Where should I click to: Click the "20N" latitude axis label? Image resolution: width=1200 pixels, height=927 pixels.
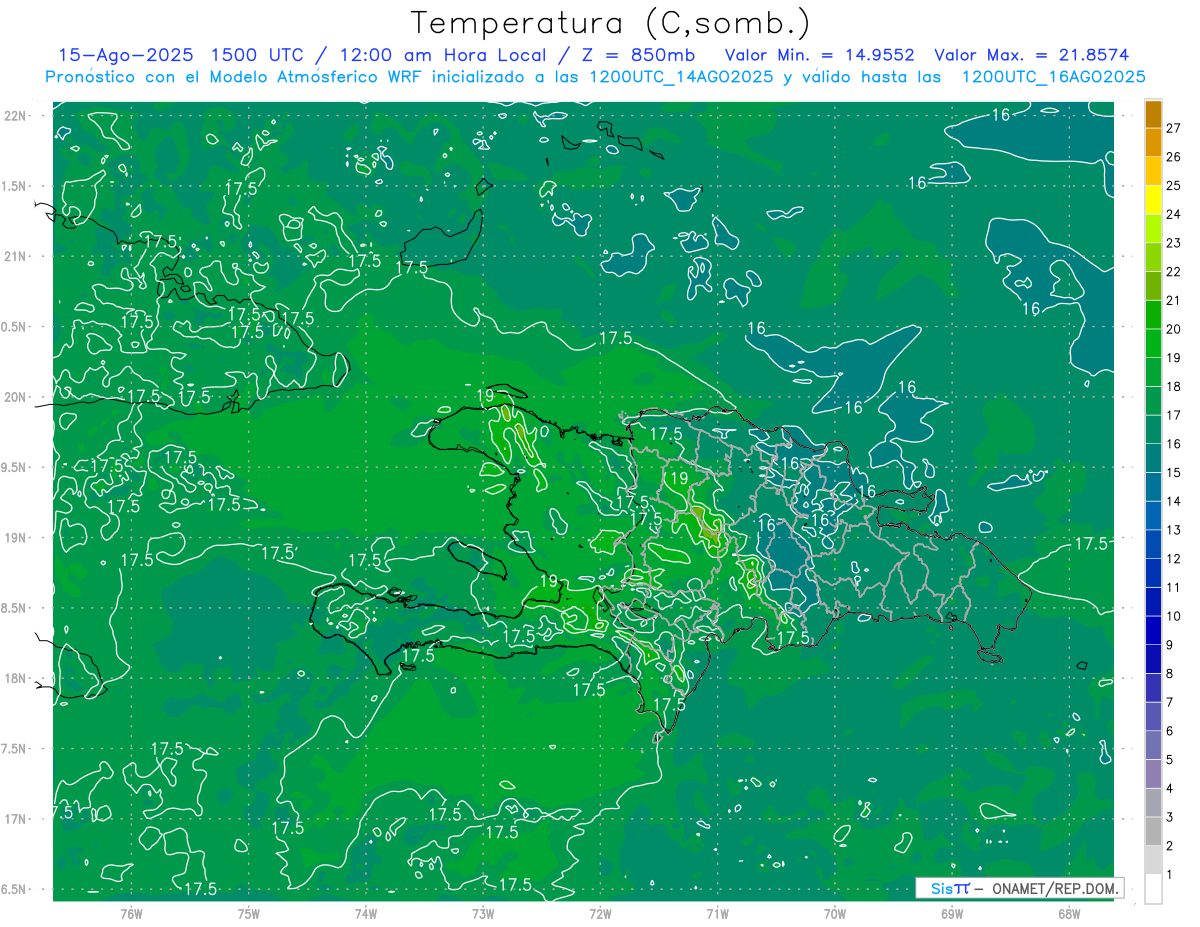pos(16,397)
